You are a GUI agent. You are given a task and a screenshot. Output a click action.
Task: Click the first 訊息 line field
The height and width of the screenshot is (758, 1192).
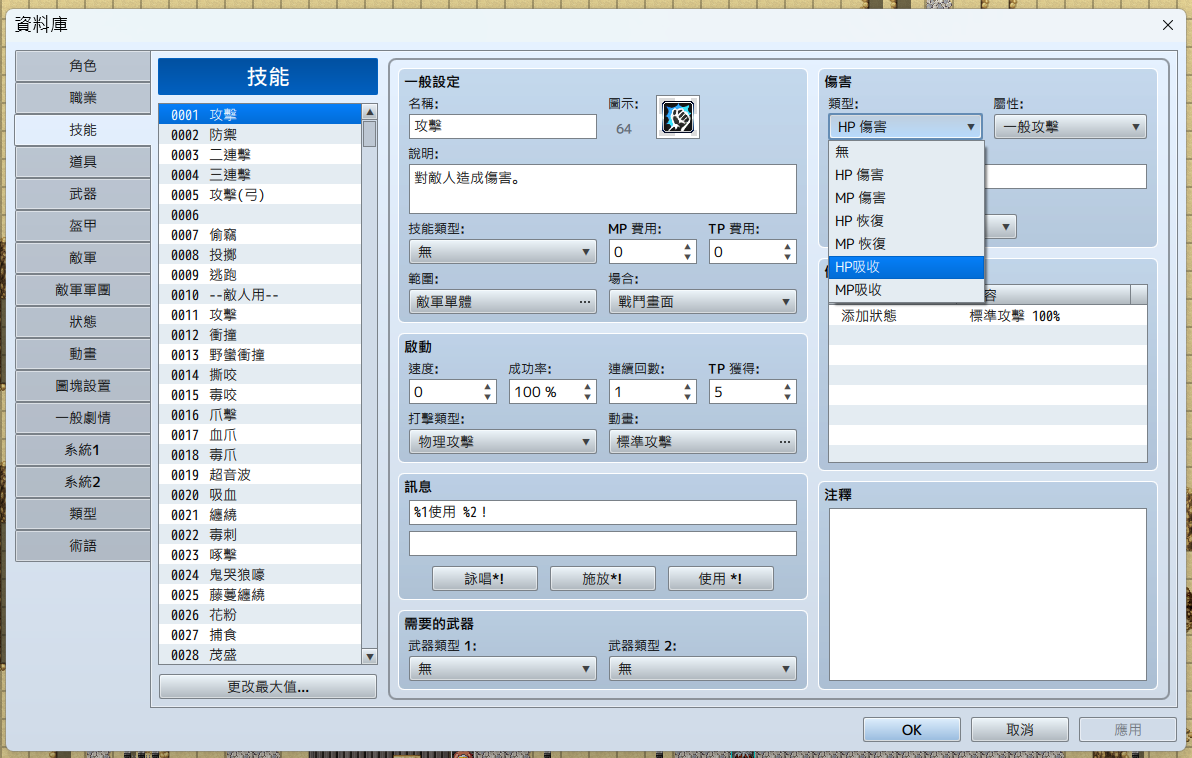coord(602,512)
